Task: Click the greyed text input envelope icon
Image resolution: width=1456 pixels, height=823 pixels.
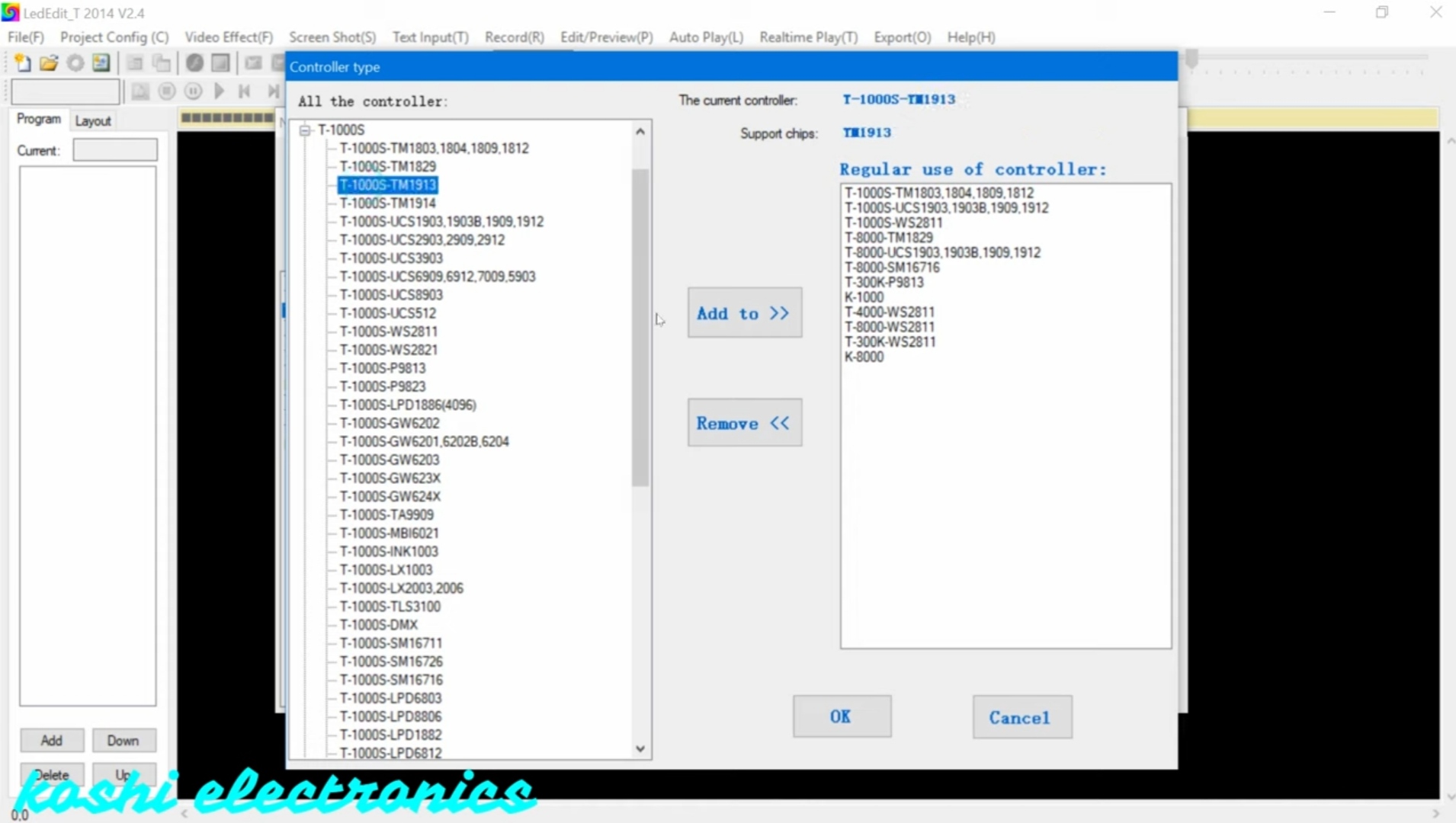Action: (254, 63)
